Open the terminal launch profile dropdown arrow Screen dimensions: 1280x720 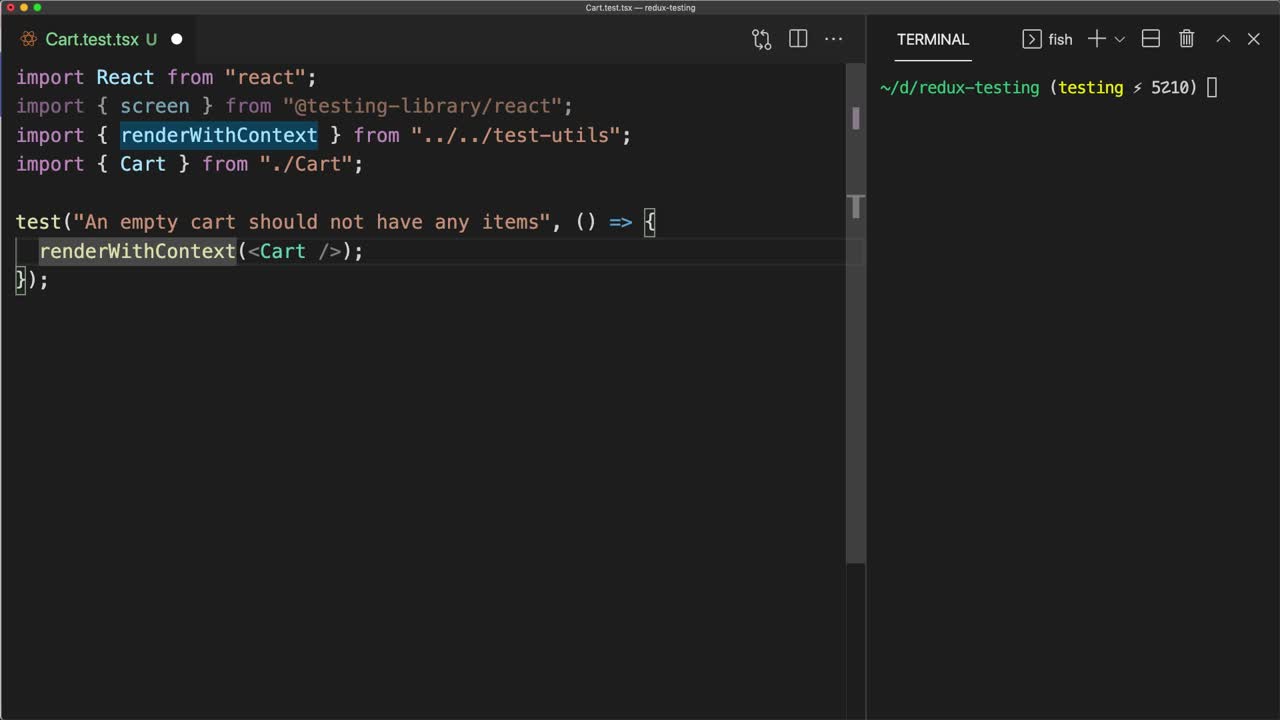coord(1119,39)
